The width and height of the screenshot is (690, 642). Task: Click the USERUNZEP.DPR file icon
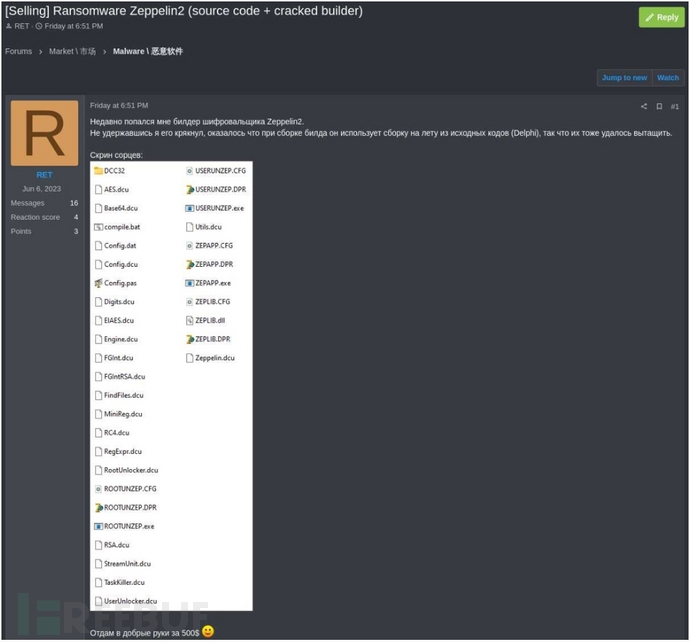(190, 189)
